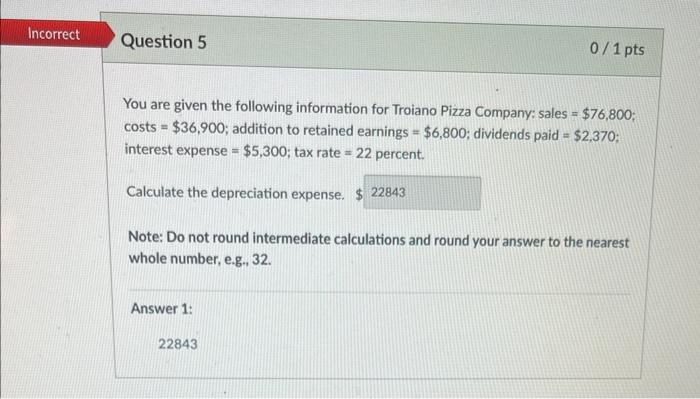Click the depreciation expense answer input field
Viewport: 700px width, 399px height.
(422, 193)
